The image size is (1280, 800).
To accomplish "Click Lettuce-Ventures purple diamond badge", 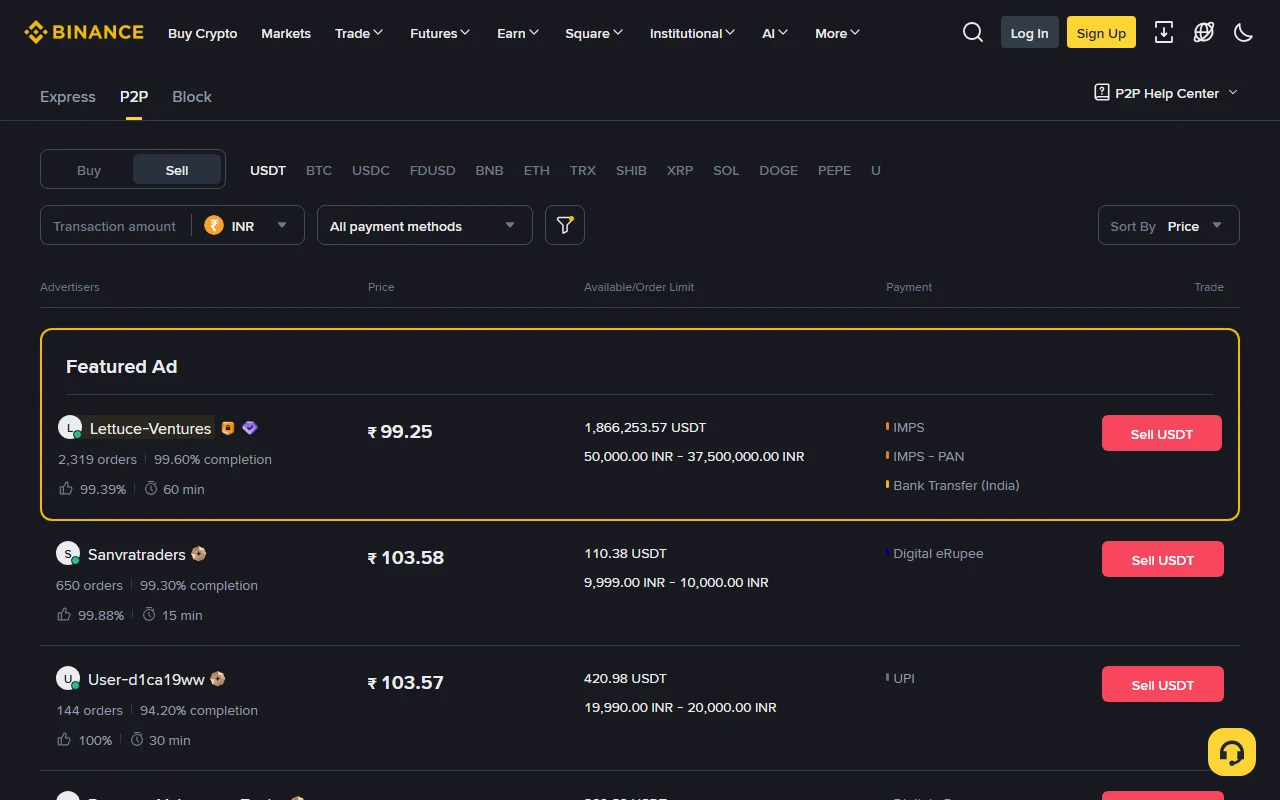I will (250, 428).
